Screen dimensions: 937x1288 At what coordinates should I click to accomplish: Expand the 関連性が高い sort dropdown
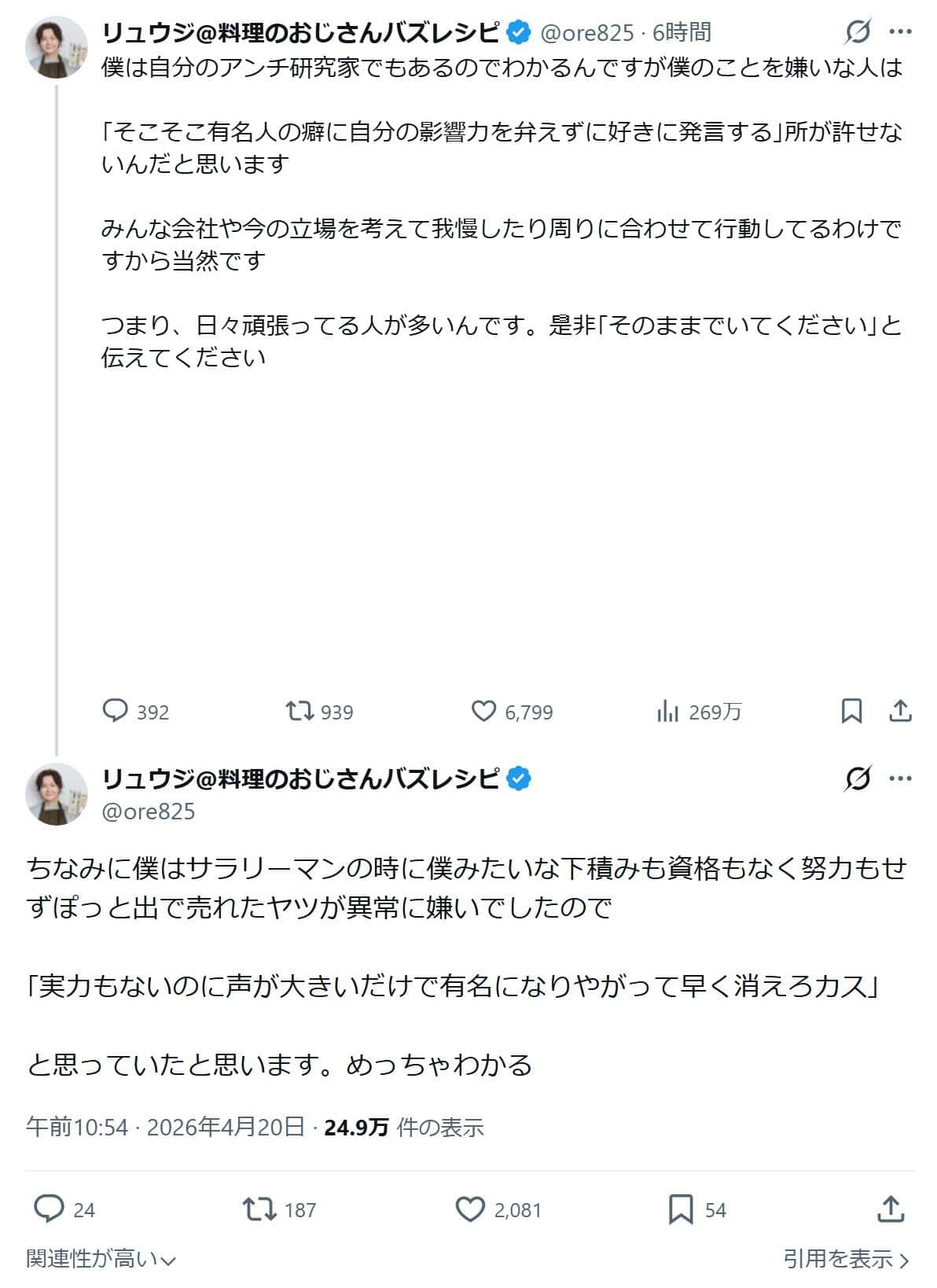click(x=101, y=1259)
